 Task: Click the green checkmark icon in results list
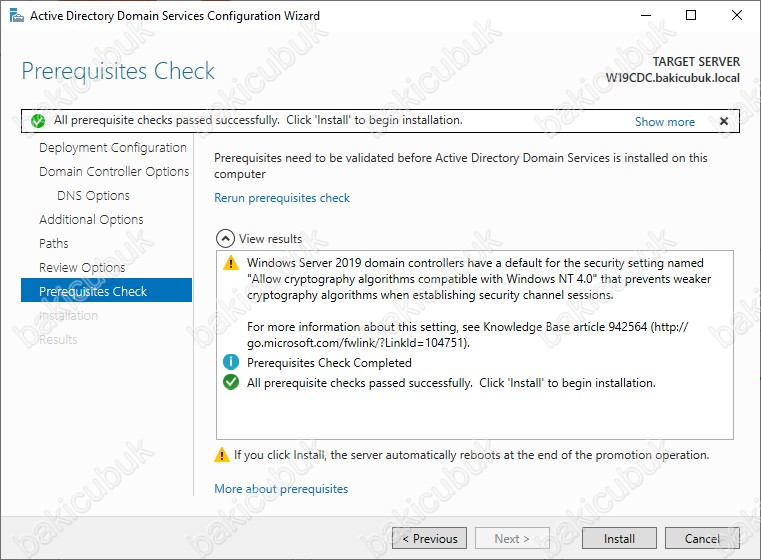pos(231,382)
